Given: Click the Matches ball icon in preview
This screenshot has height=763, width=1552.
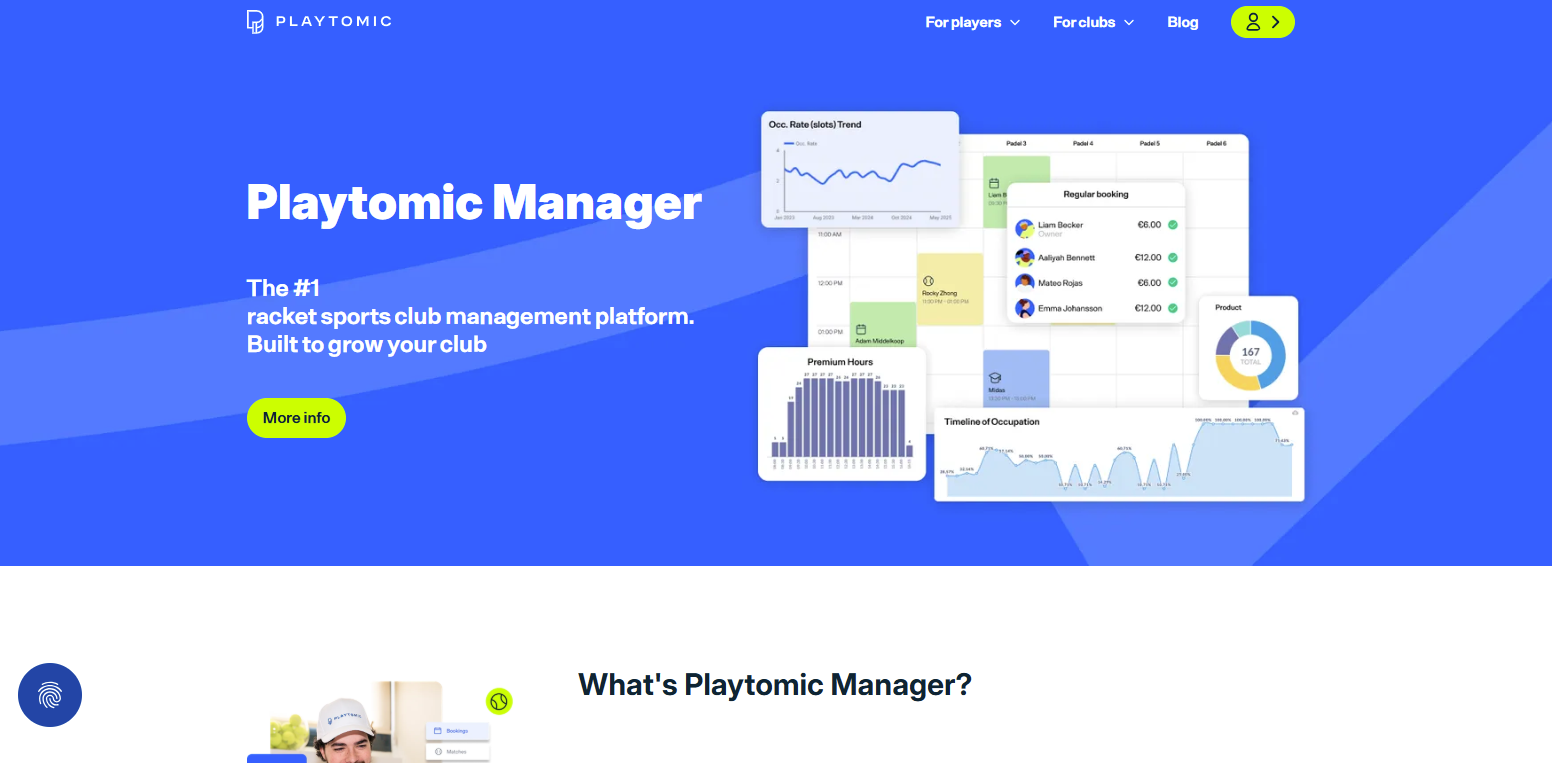Looking at the screenshot, I should tap(438, 751).
